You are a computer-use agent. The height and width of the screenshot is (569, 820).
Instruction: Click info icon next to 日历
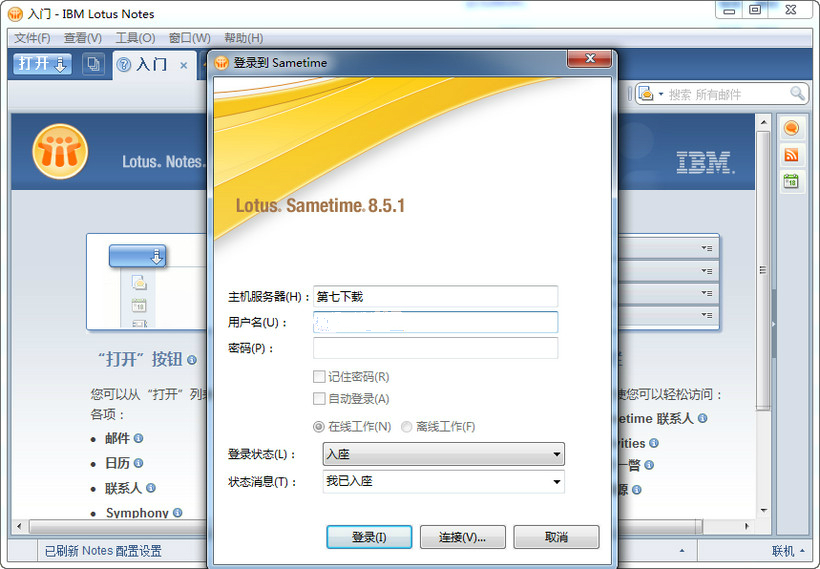click(x=138, y=463)
